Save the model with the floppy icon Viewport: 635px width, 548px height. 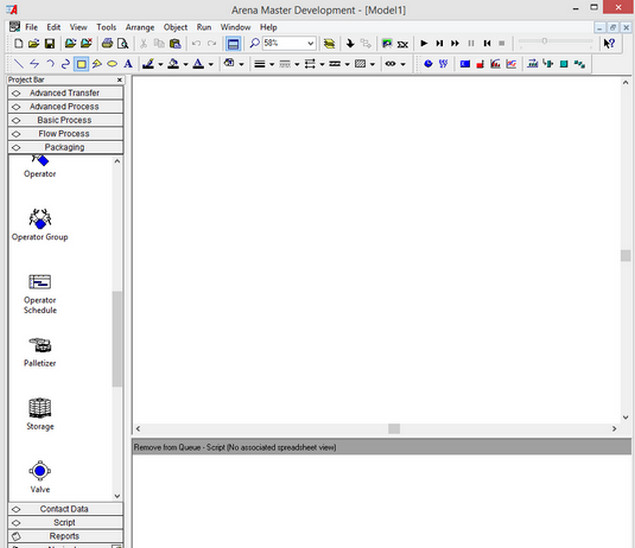click(x=49, y=43)
